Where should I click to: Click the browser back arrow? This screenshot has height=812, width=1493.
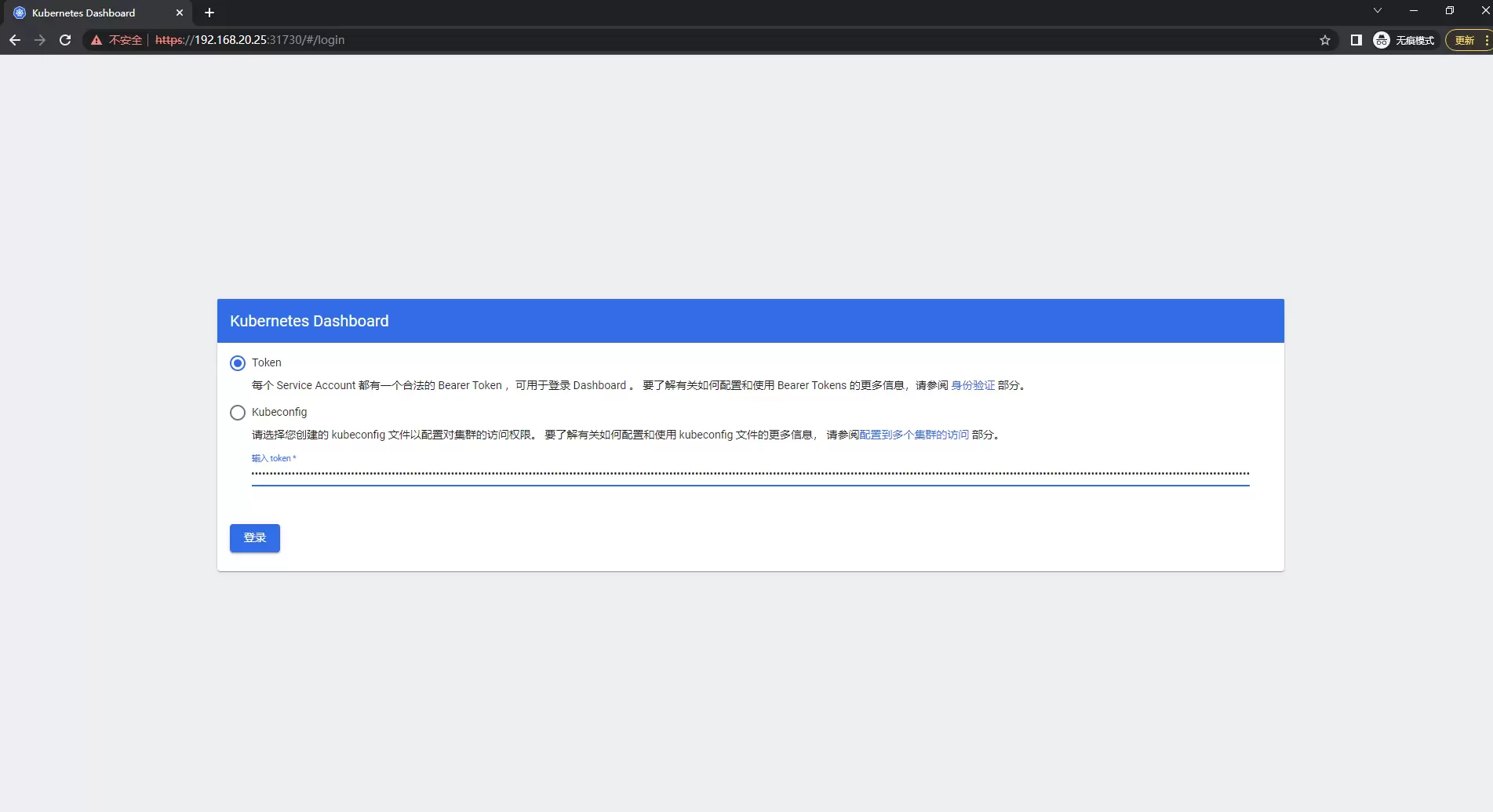pos(15,40)
